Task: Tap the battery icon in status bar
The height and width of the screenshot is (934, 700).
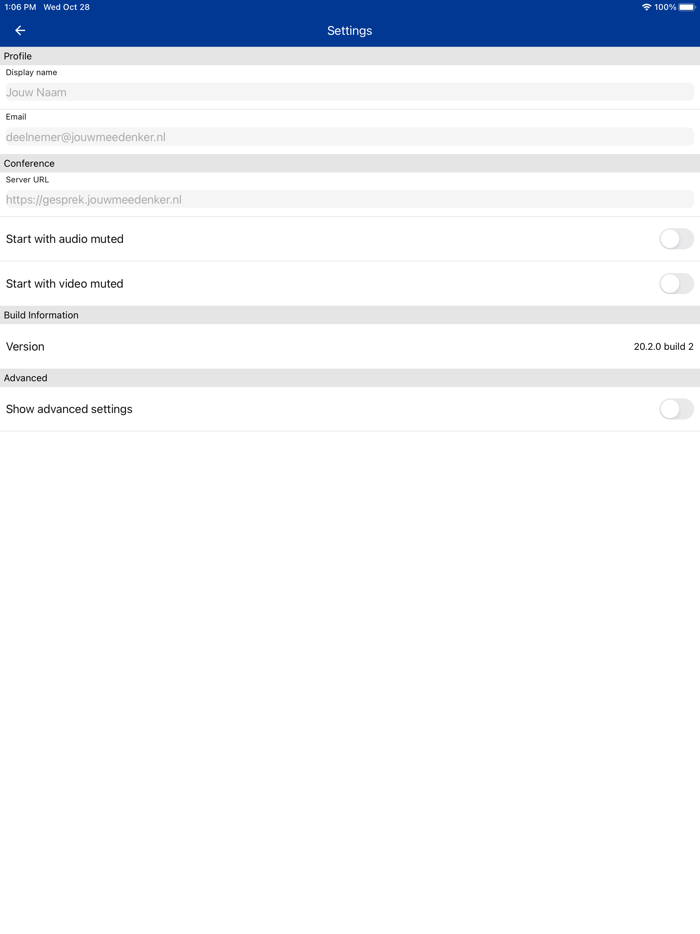Action: (x=687, y=7)
